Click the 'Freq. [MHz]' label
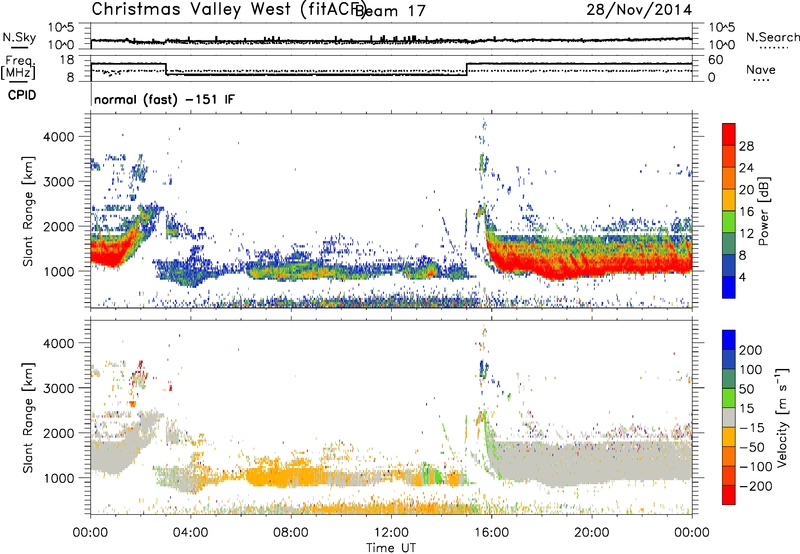The width and height of the screenshot is (800, 554). coord(18,67)
